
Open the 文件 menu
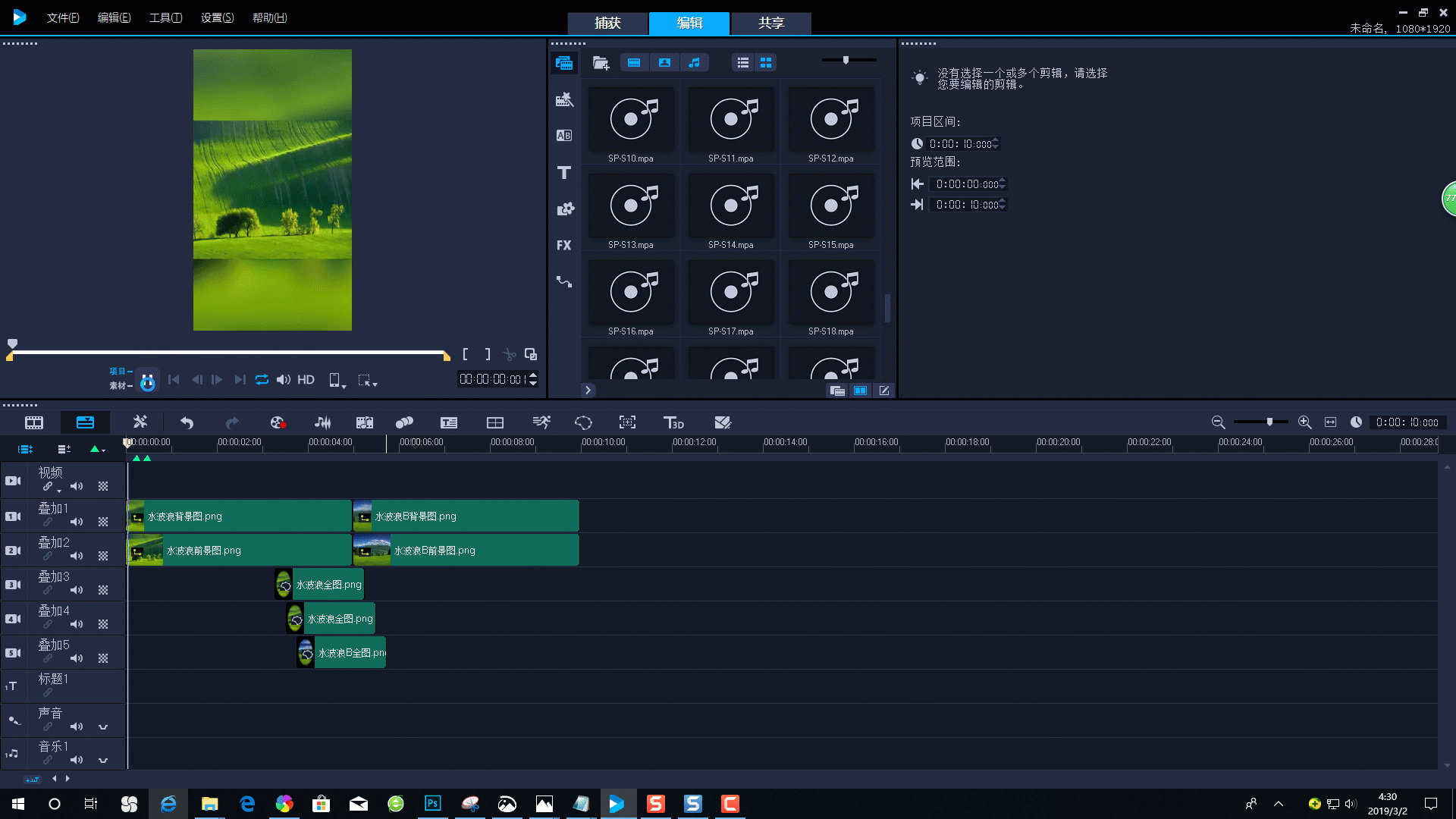click(62, 17)
